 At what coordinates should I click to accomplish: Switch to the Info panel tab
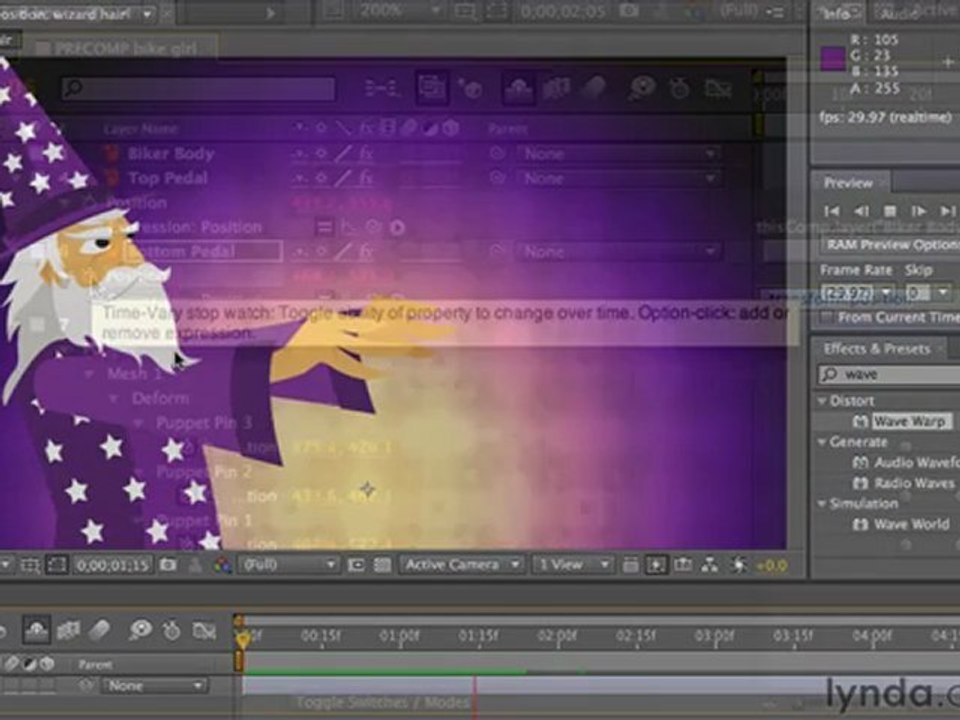837,13
